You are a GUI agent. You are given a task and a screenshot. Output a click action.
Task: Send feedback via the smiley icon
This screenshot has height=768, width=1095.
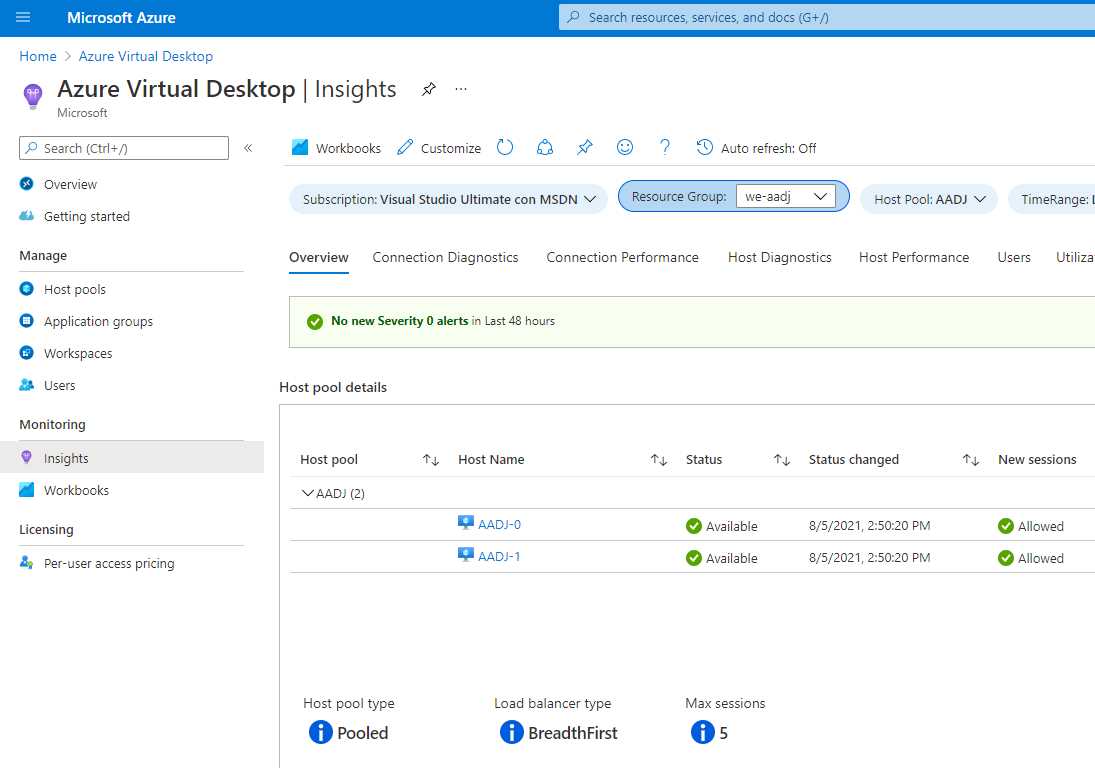[625, 147]
